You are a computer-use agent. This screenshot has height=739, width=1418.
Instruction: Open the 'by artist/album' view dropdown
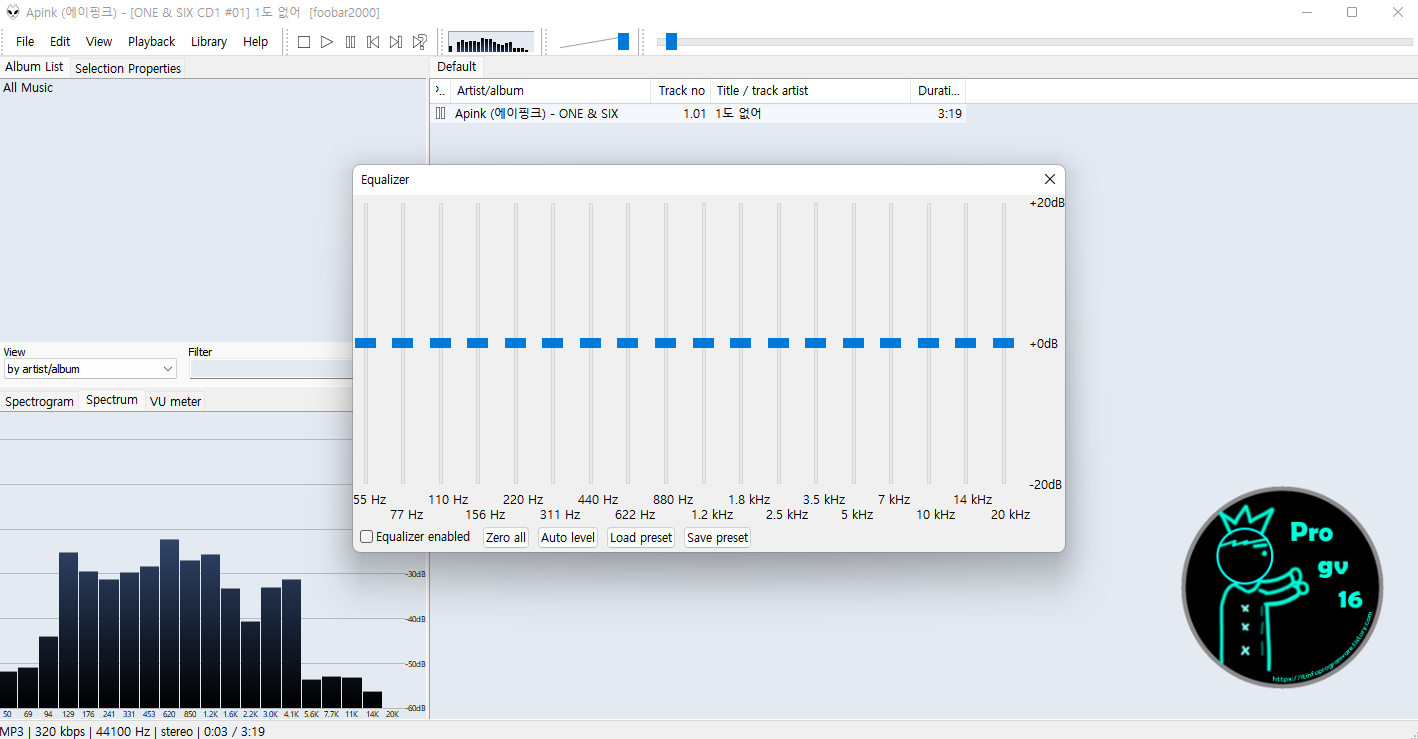point(90,369)
